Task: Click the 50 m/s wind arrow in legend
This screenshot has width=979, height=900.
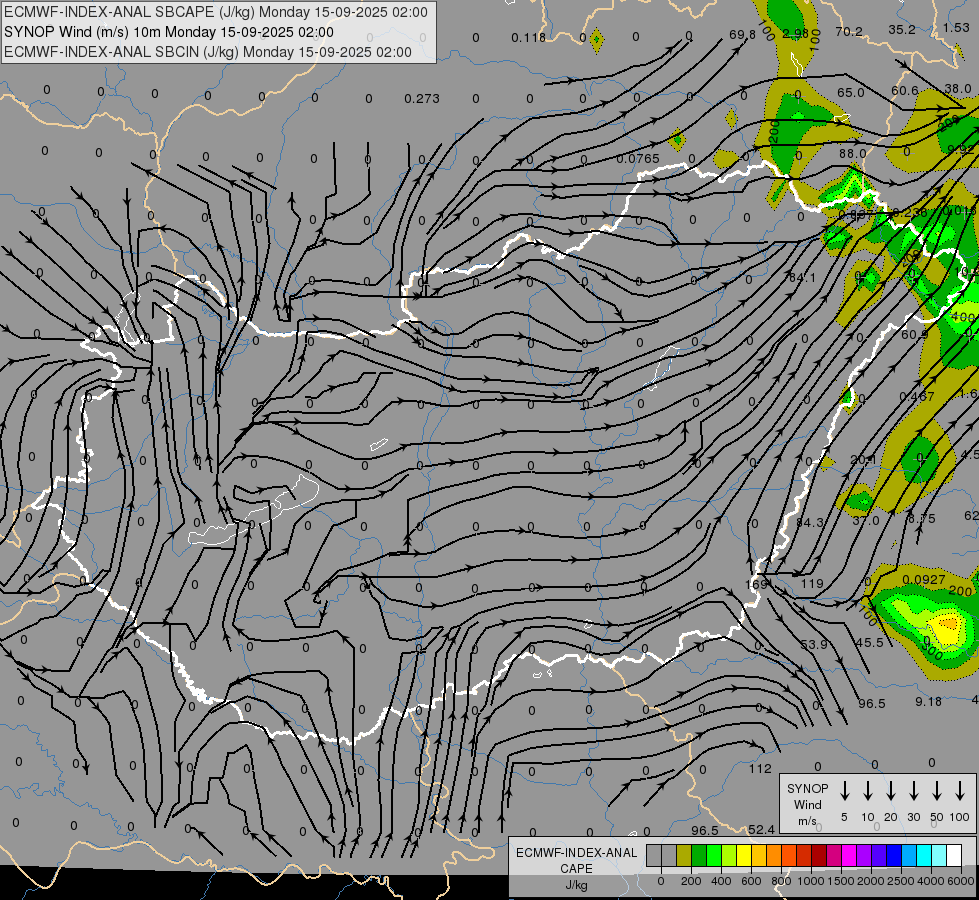Action: click(937, 791)
